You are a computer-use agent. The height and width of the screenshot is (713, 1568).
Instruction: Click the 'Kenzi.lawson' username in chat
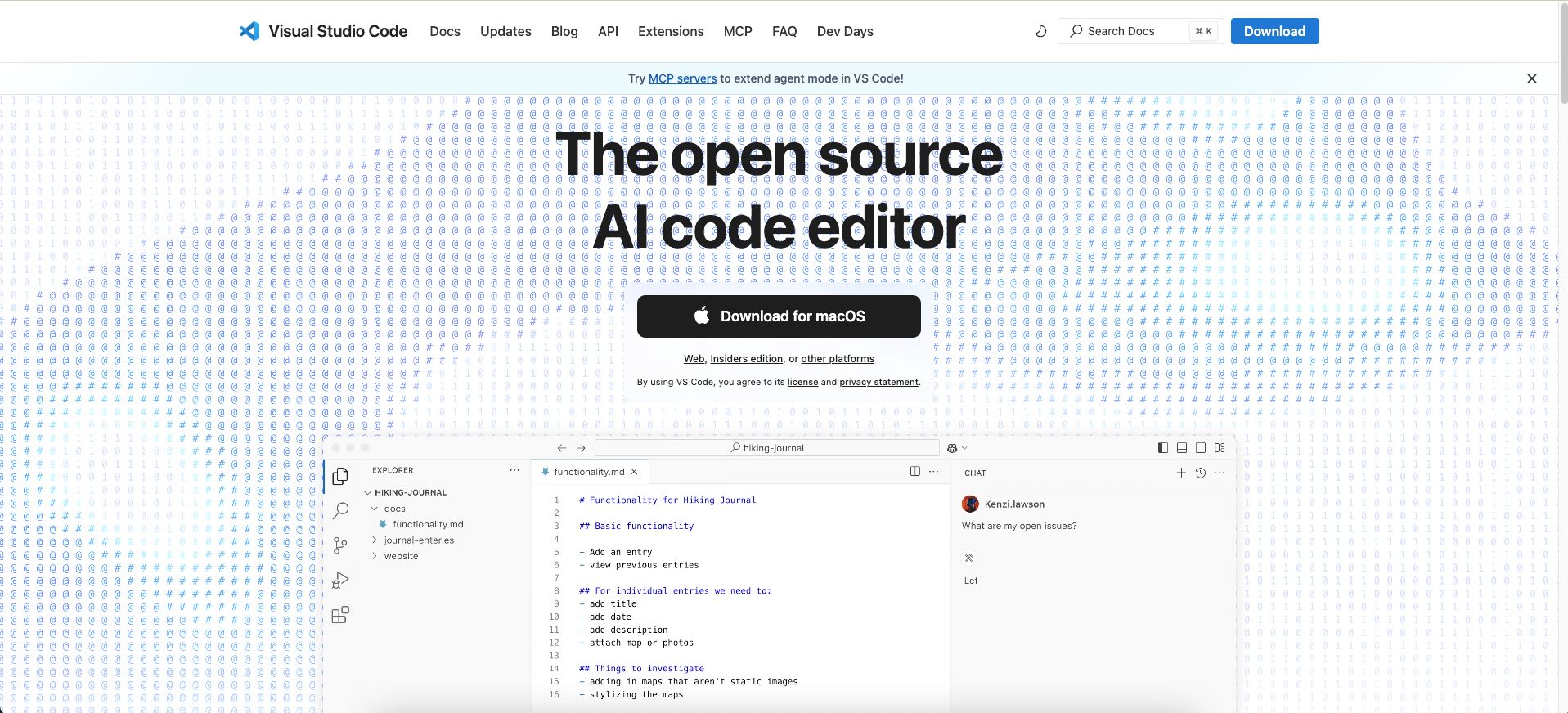point(1014,504)
